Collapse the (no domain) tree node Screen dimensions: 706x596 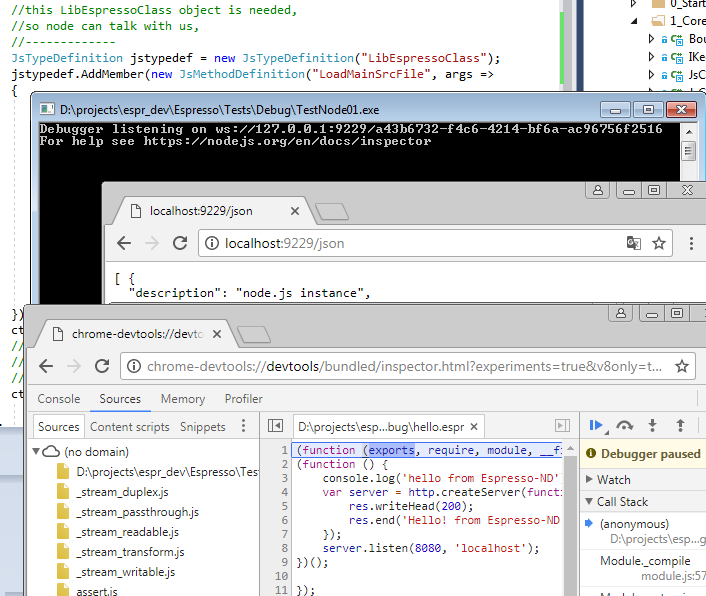pos(36,451)
